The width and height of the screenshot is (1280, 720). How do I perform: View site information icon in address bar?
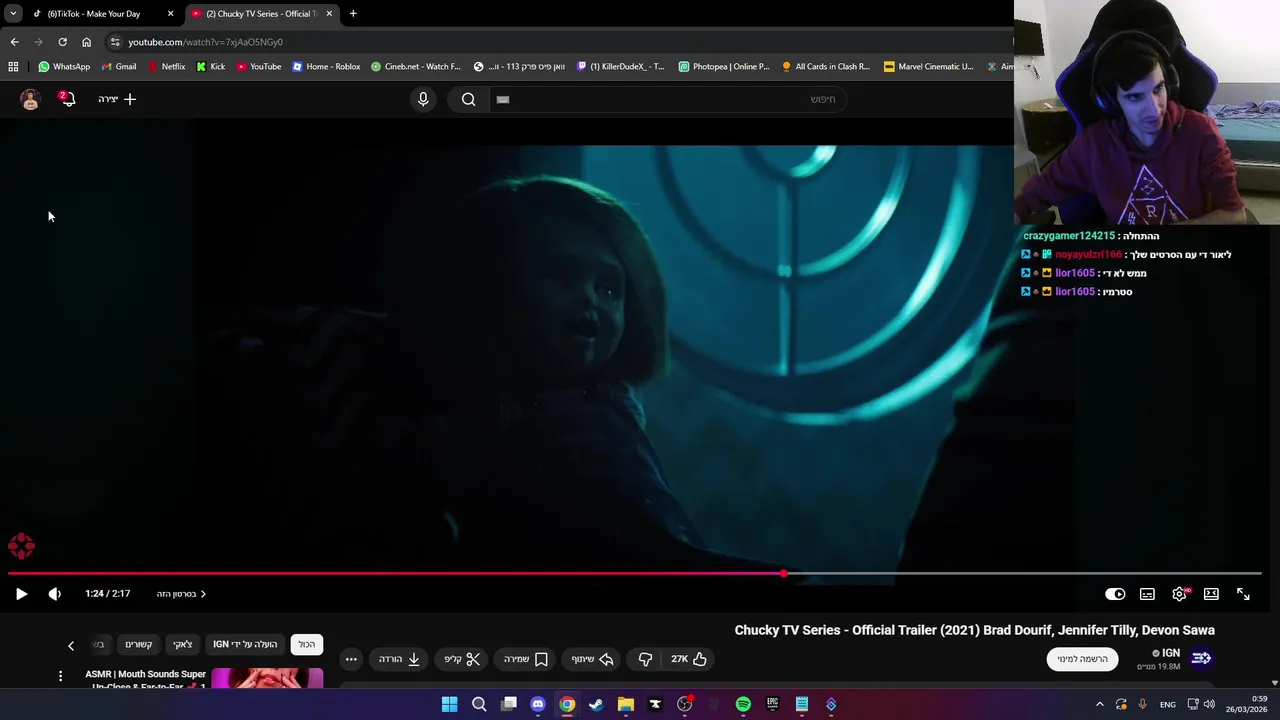tap(115, 42)
